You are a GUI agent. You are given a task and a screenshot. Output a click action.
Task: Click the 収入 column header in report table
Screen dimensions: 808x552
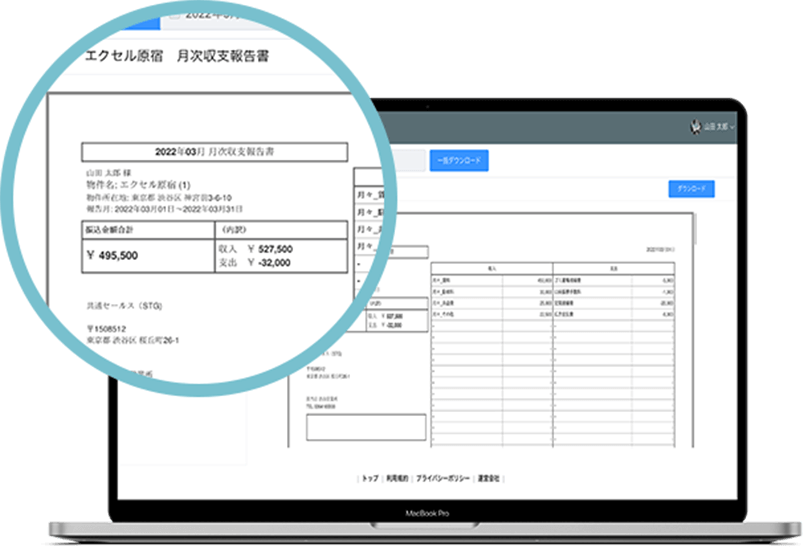[x=491, y=266]
